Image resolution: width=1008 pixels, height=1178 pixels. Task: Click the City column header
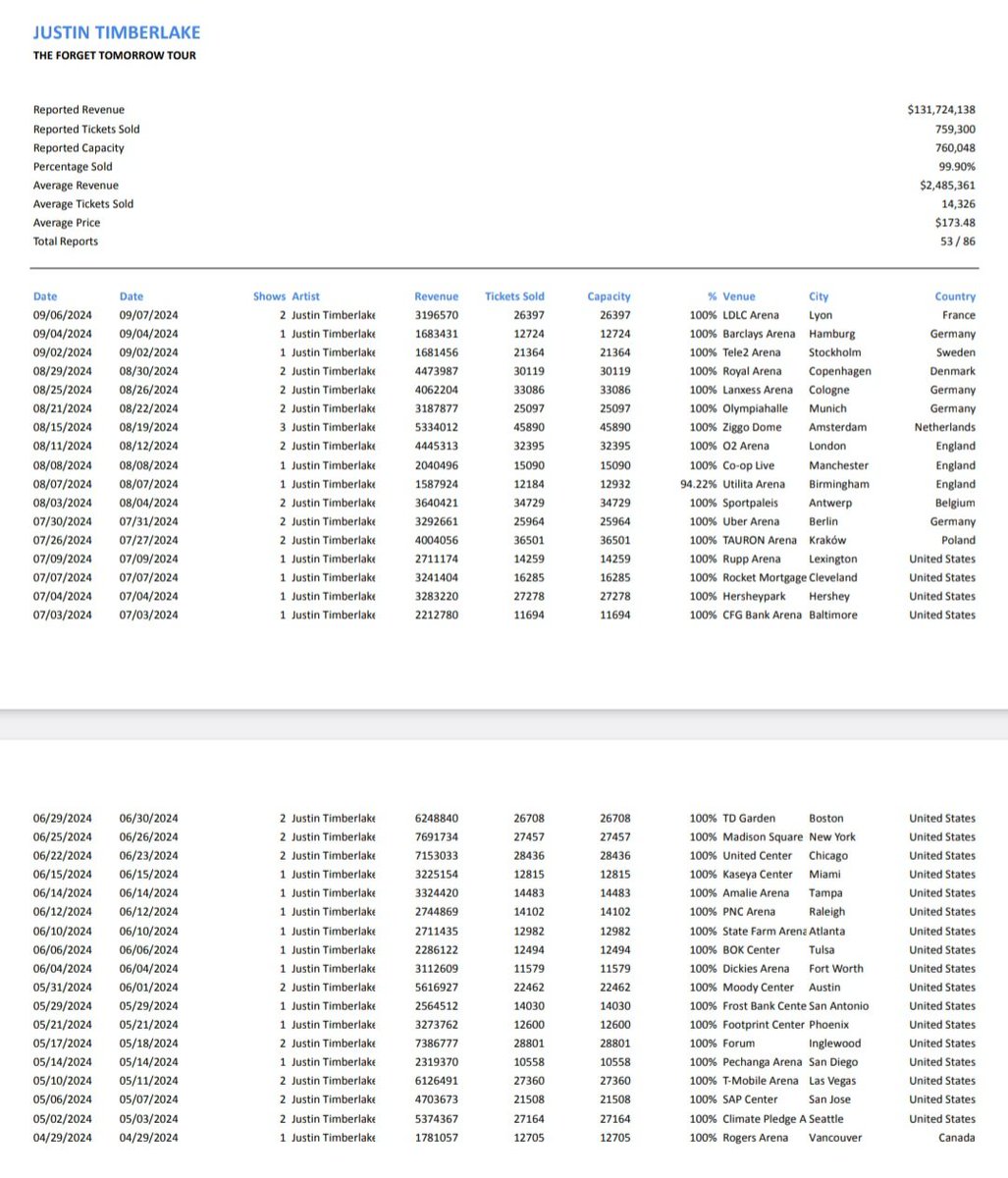(x=819, y=296)
